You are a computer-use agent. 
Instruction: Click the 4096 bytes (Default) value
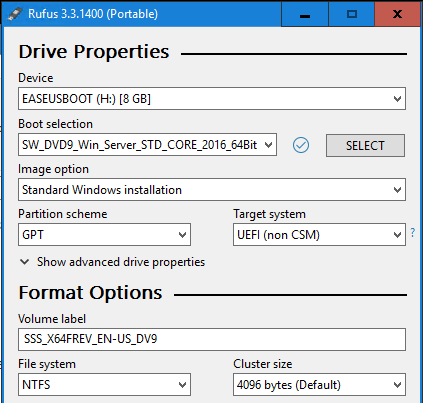click(x=289, y=385)
